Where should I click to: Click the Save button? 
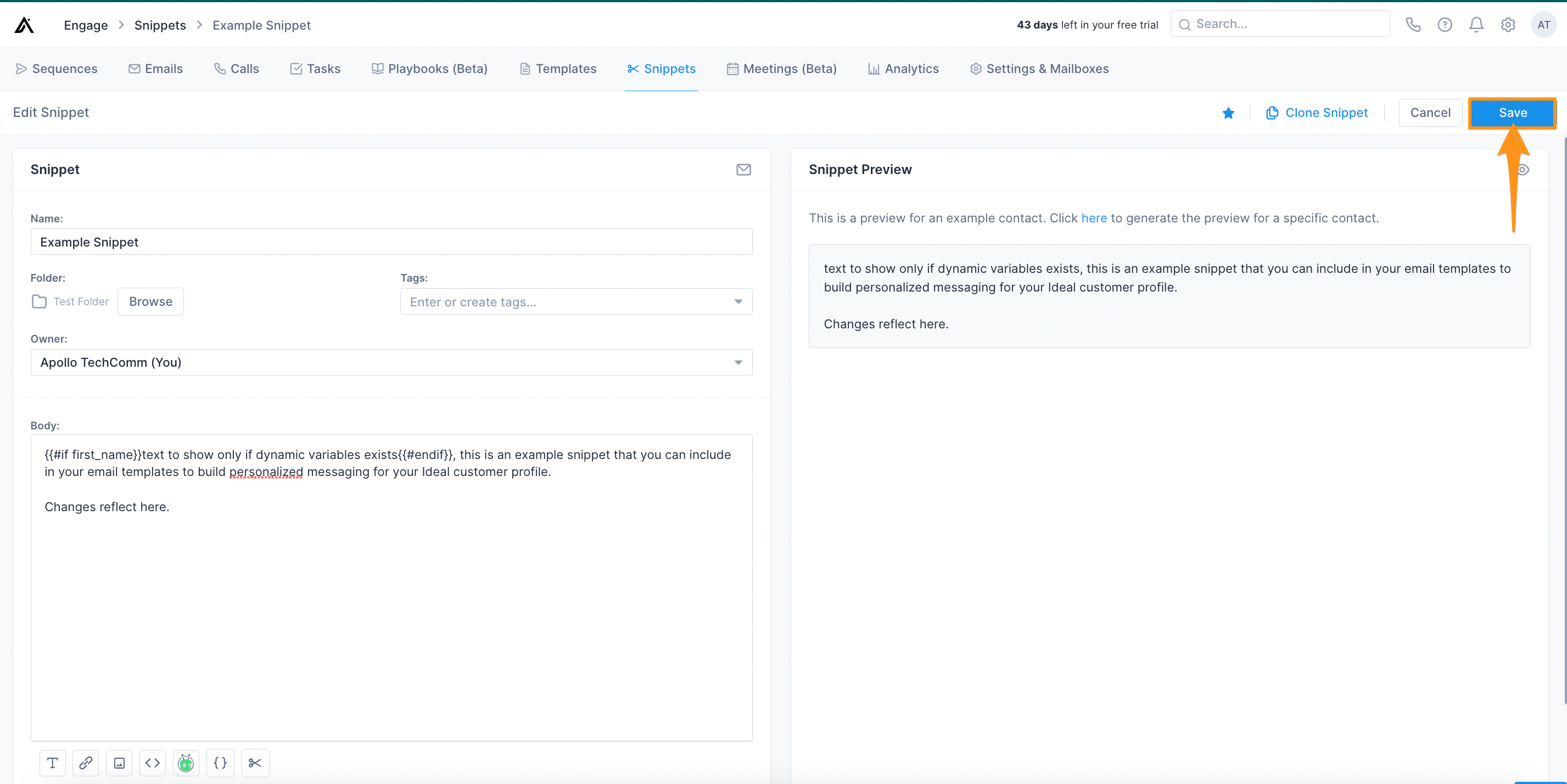pos(1512,113)
